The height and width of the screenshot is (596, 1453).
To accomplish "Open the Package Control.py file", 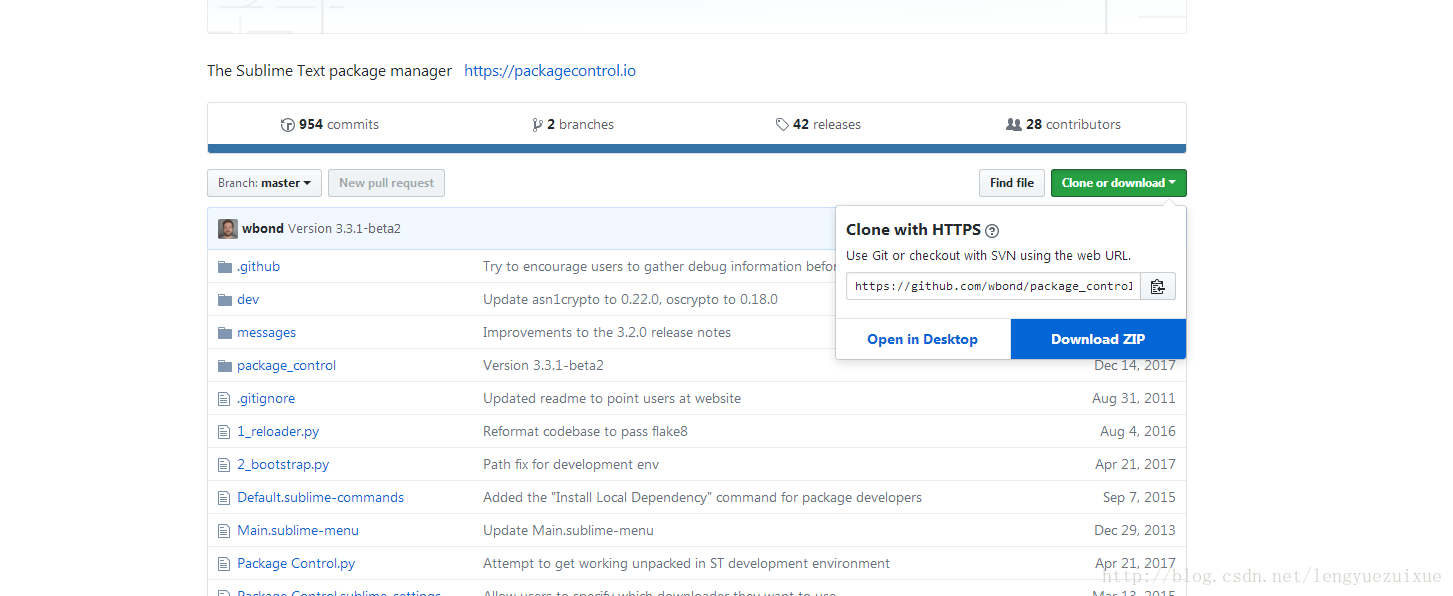I will point(296,564).
